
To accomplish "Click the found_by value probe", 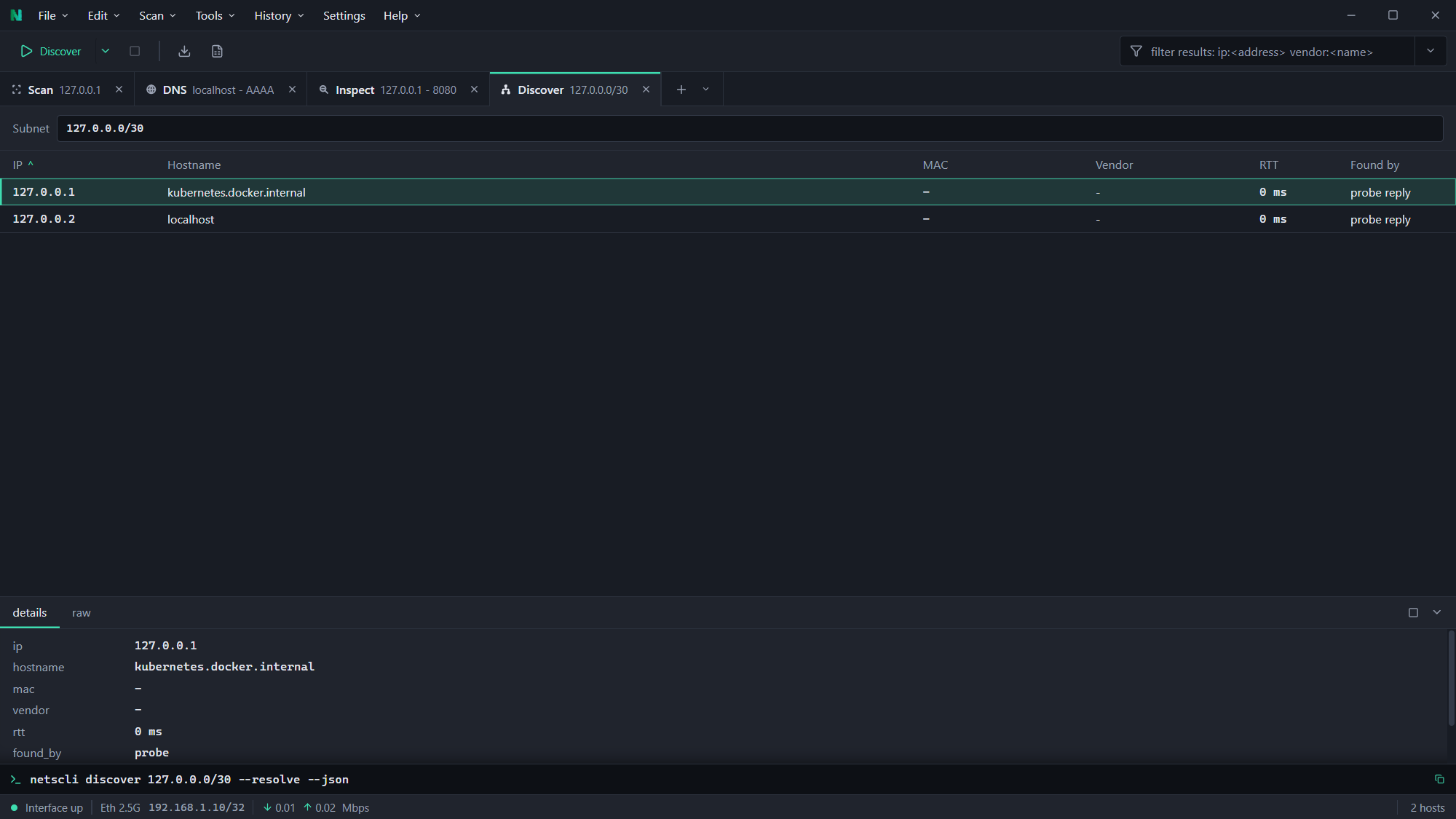I will click(151, 752).
